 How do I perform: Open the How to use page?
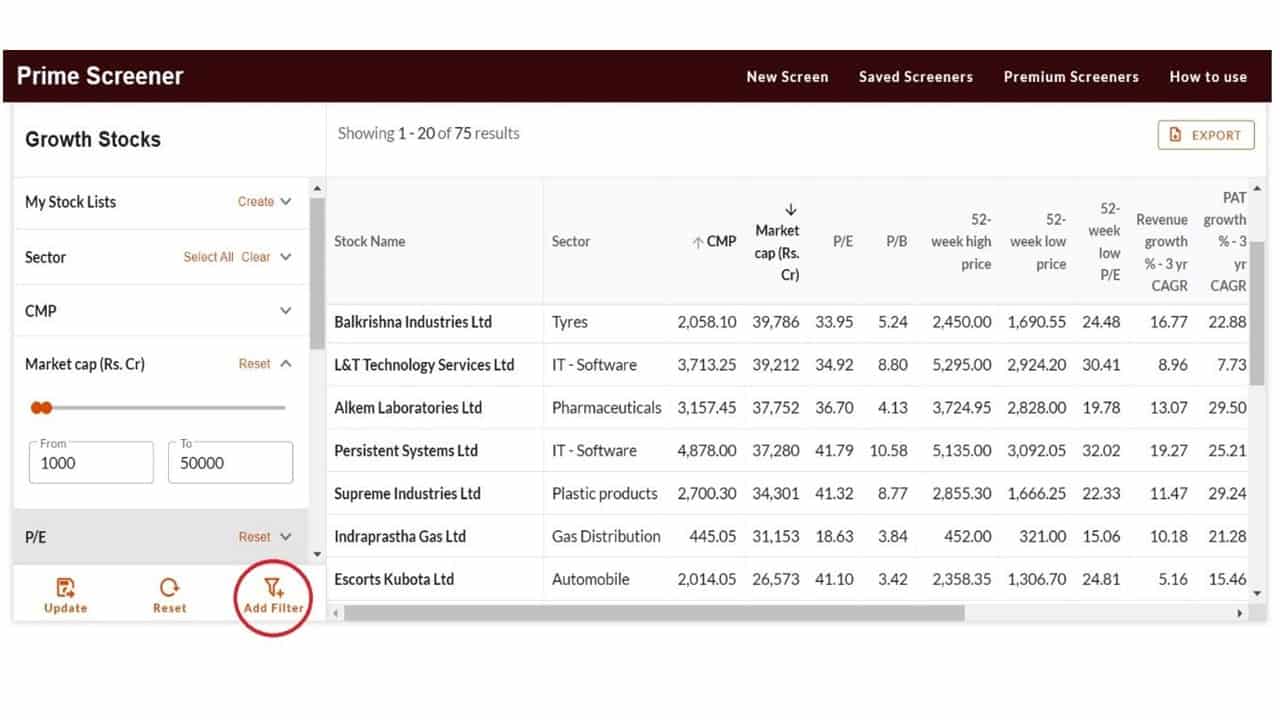(x=1208, y=77)
